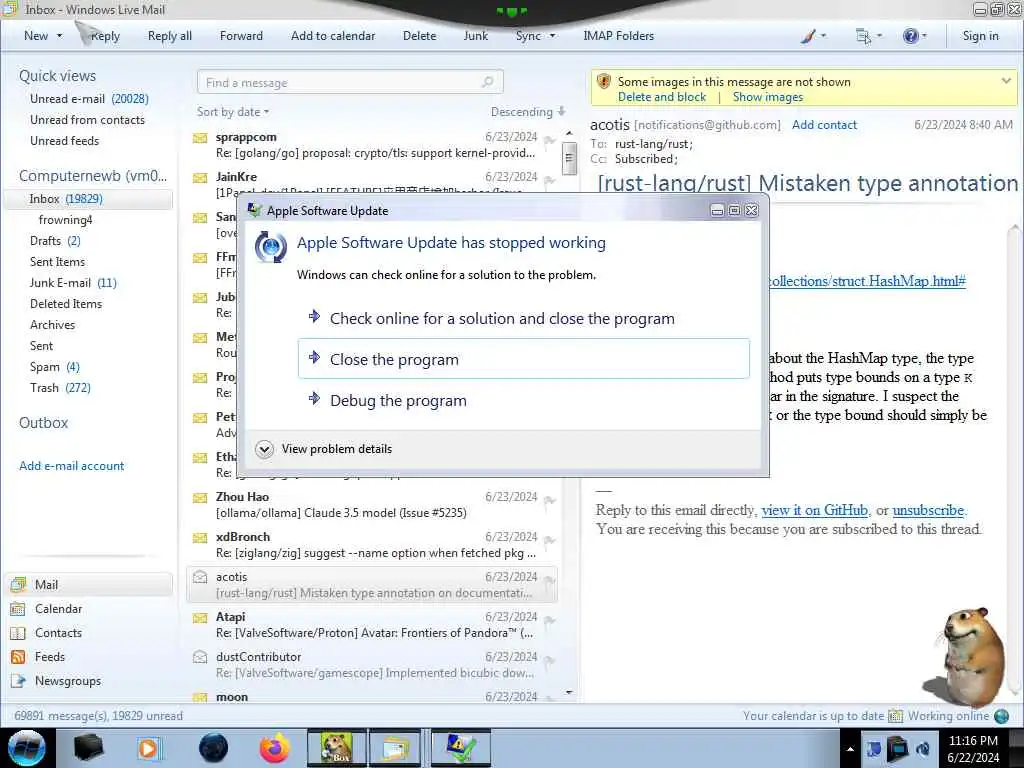Image resolution: width=1024 pixels, height=768 pixels.
Task: Open Firefox from the taskbar
Action: [x=274, y=748]
